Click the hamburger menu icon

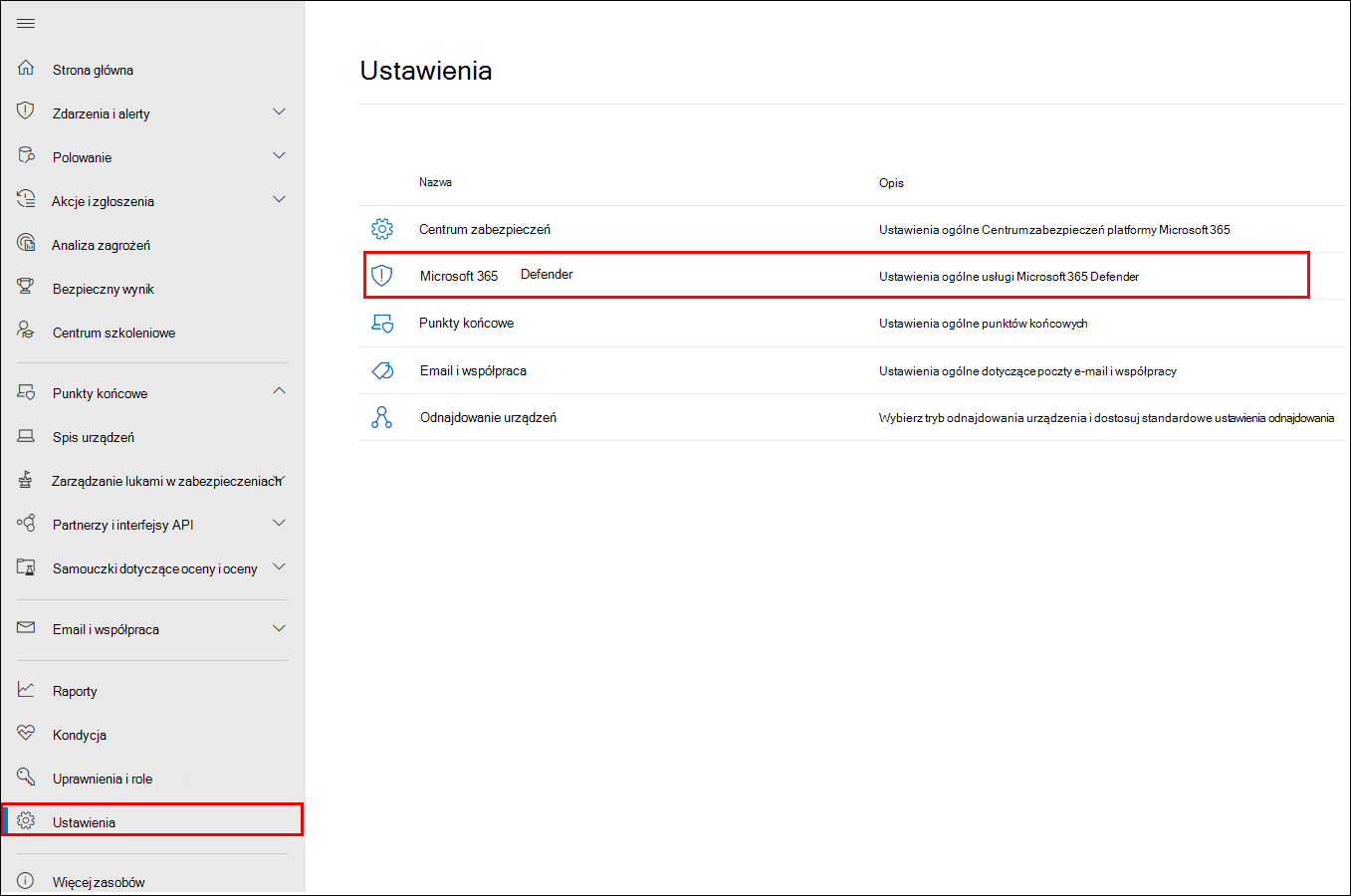[26, 23]
